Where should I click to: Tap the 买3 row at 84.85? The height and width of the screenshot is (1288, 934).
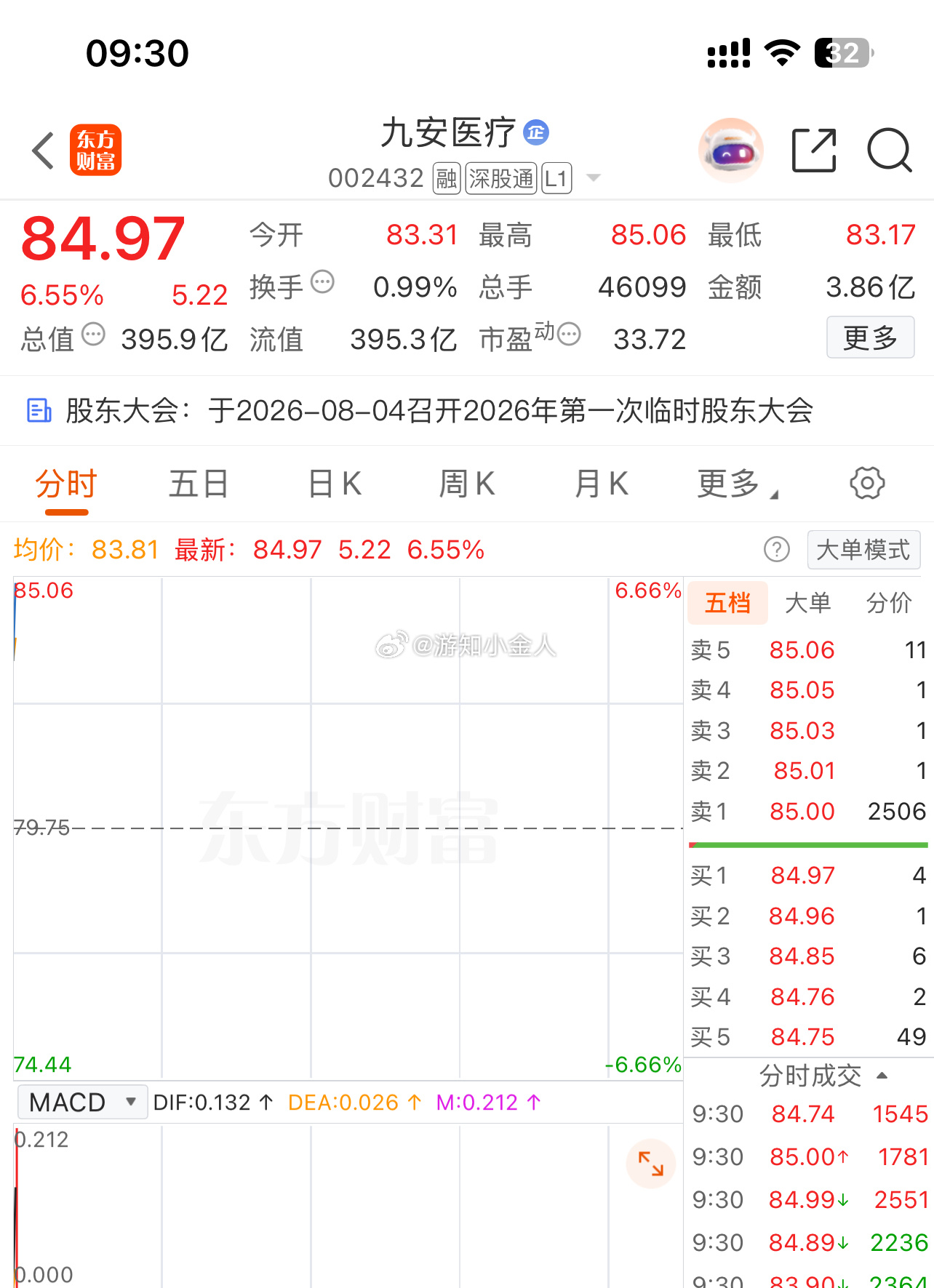[x=808, y=956]
